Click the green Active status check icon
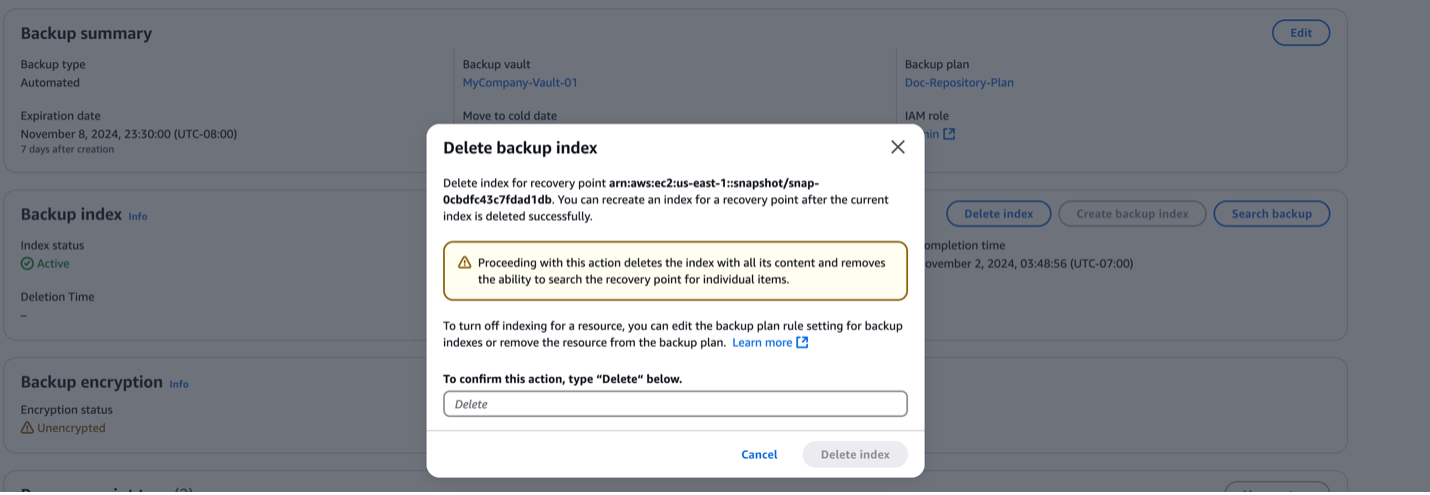Screen dimensions: 1430x495 pyautogui.click(x=27, y=264)
